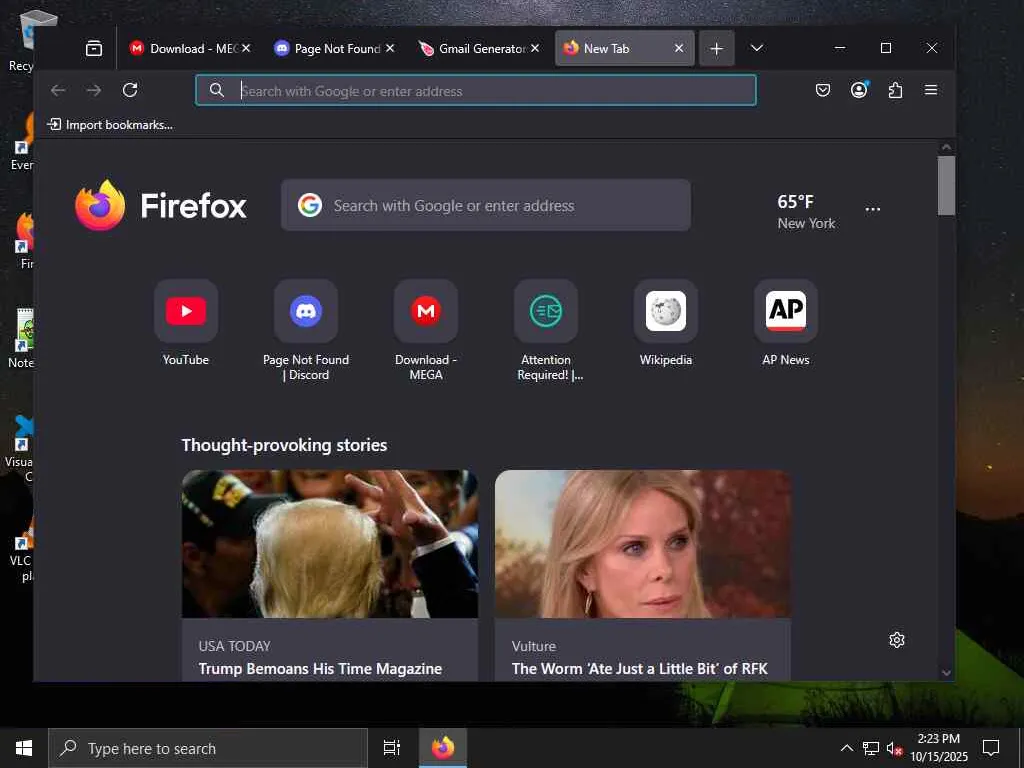Show hidden system tray icons

[x=846, y=748]
